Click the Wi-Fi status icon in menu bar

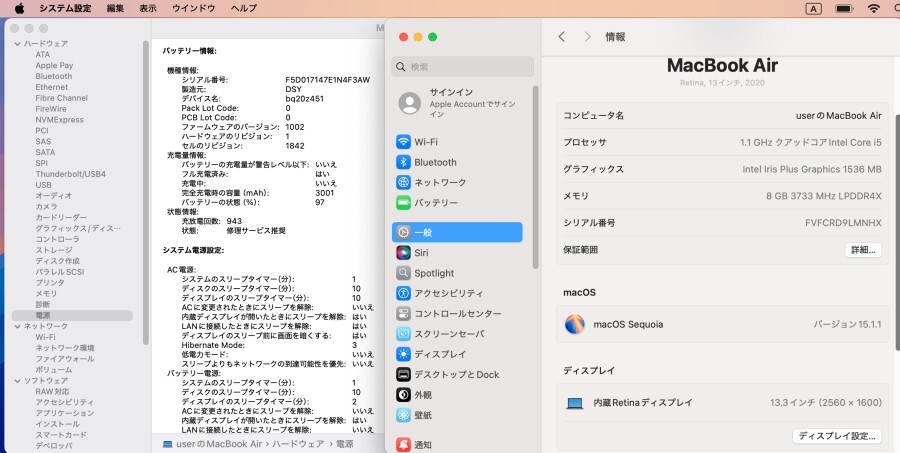tap(874, 9)
